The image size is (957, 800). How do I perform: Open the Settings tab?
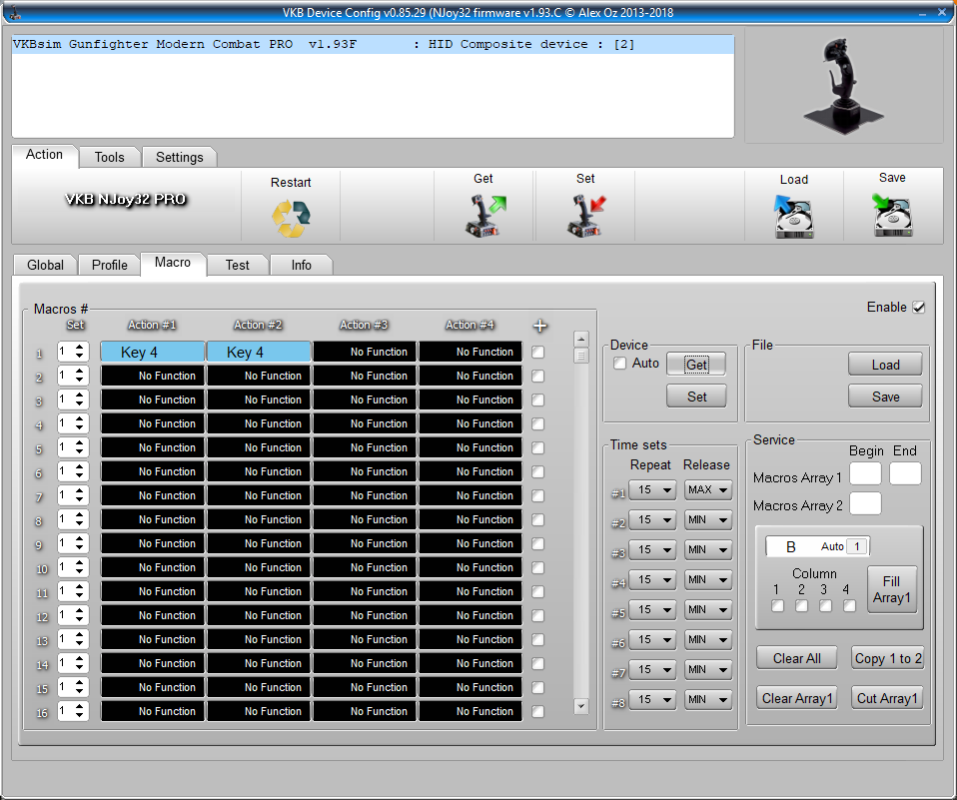179,157
